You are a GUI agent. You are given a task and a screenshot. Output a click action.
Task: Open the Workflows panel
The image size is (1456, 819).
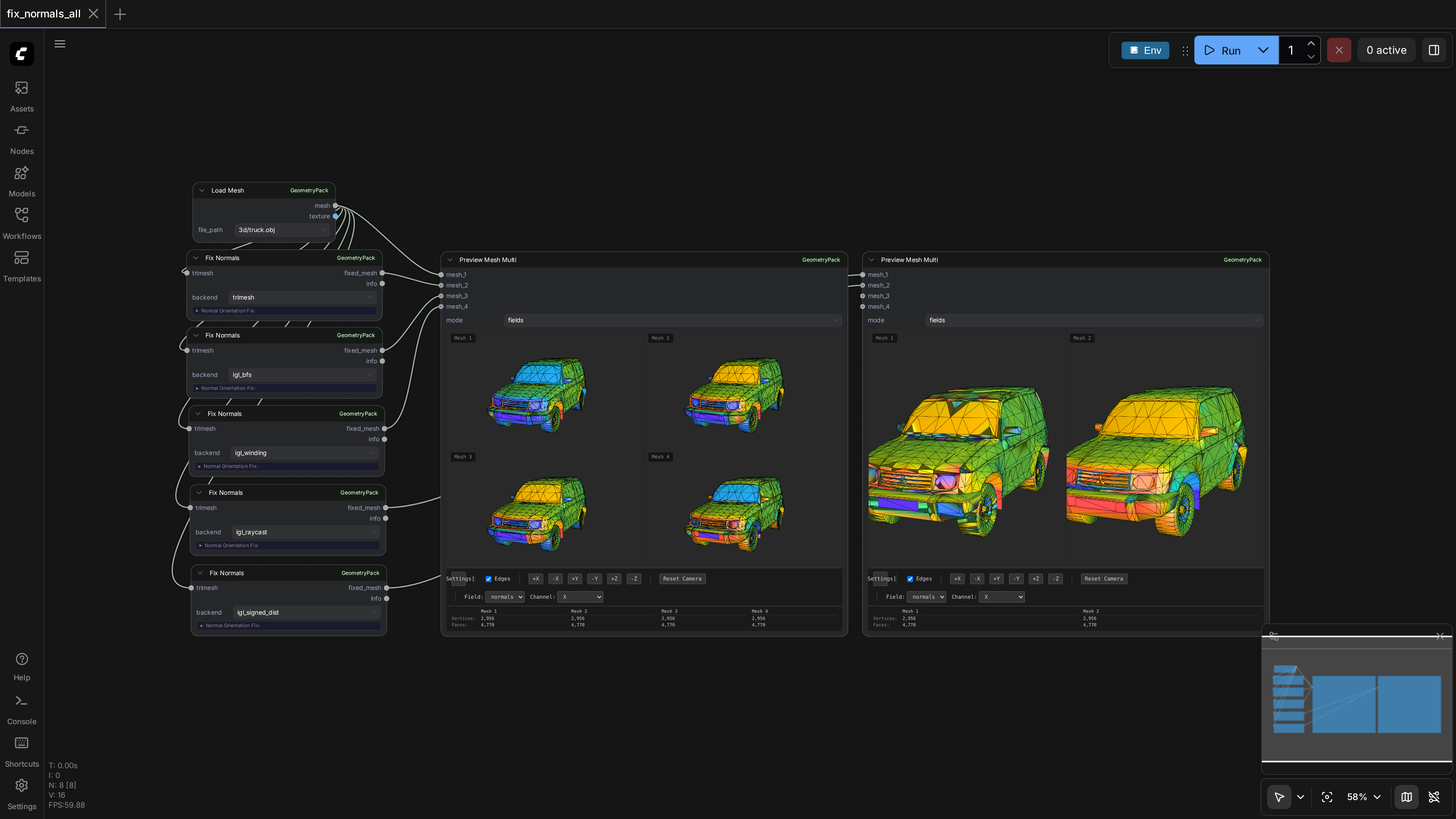(x=22, y=223)
